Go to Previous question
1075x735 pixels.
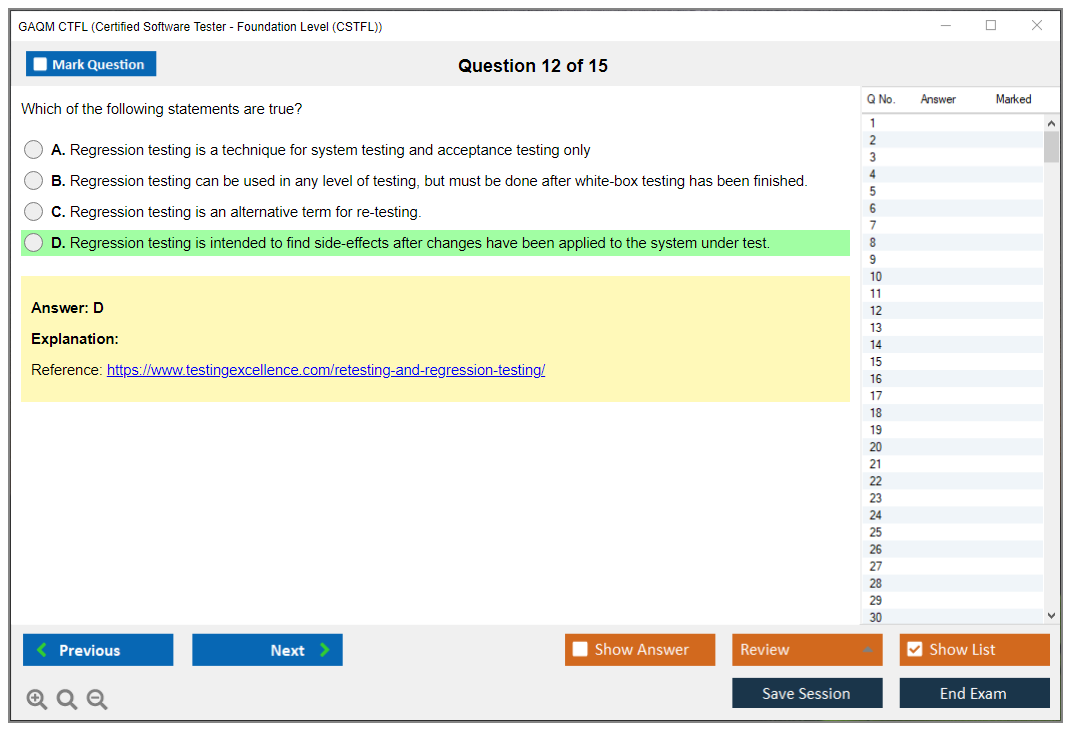[x=98, y=650]
